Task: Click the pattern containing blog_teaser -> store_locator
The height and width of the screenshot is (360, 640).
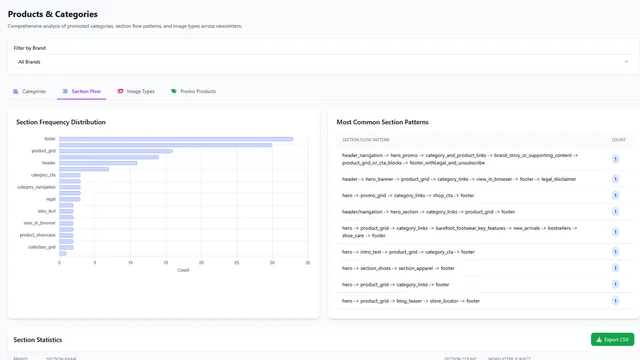Action: tap(484, 301)
